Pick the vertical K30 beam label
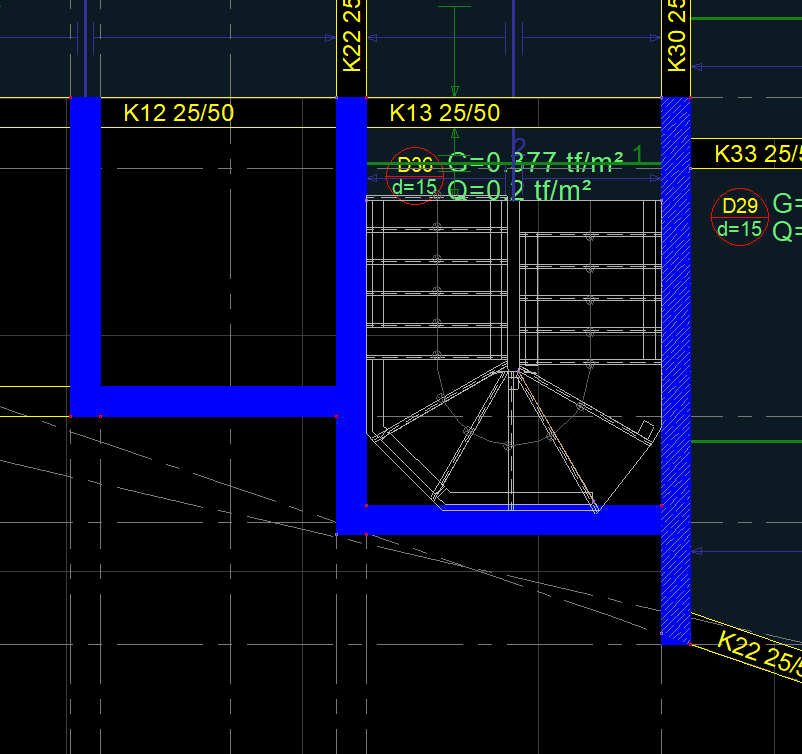This screenshot has height=754, width=802. (x=677, y=36)
